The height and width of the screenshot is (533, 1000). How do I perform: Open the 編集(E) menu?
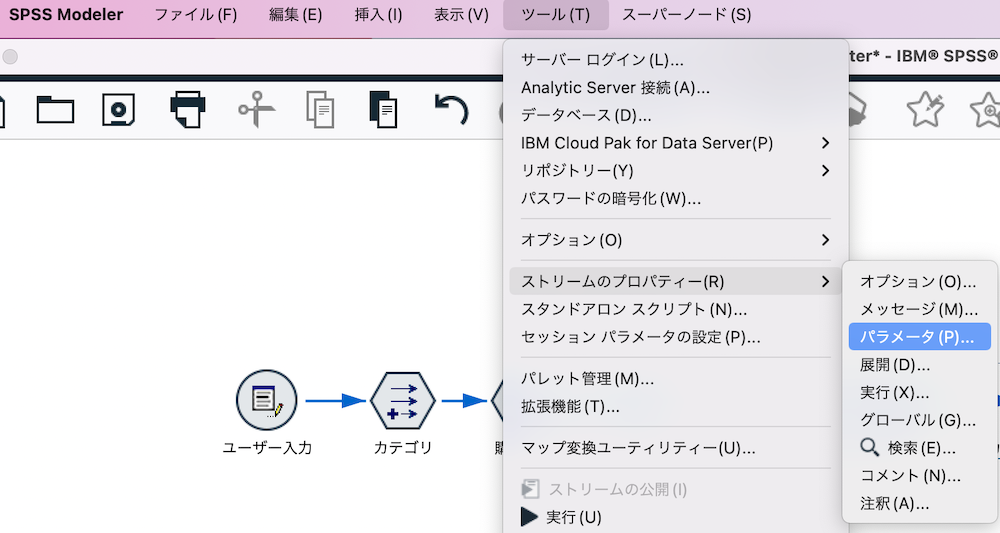[295, 15]
